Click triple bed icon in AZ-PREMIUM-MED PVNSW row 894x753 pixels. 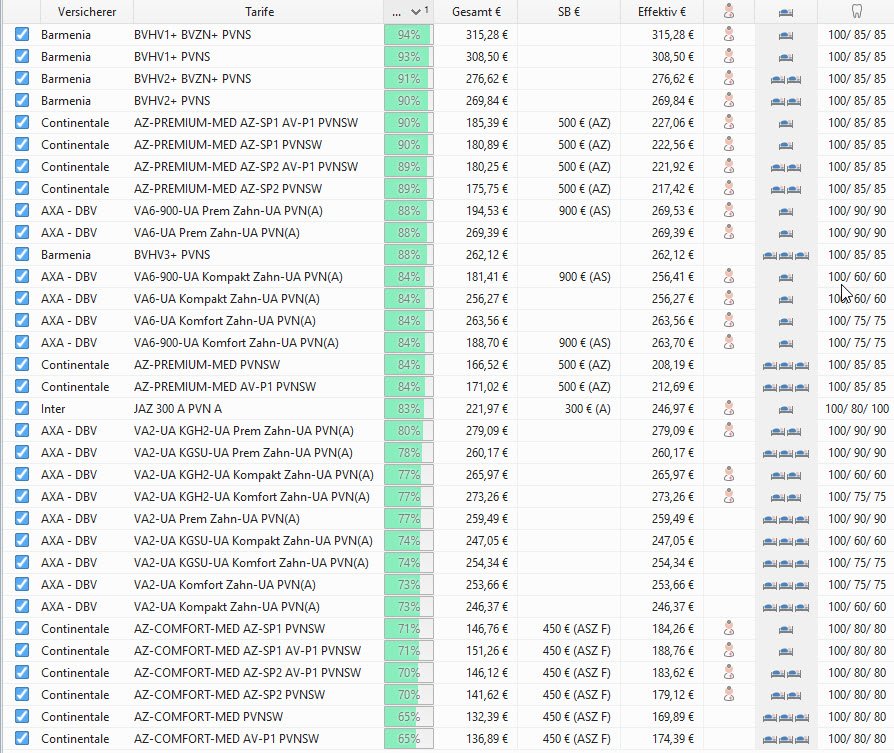click(786, 365)
